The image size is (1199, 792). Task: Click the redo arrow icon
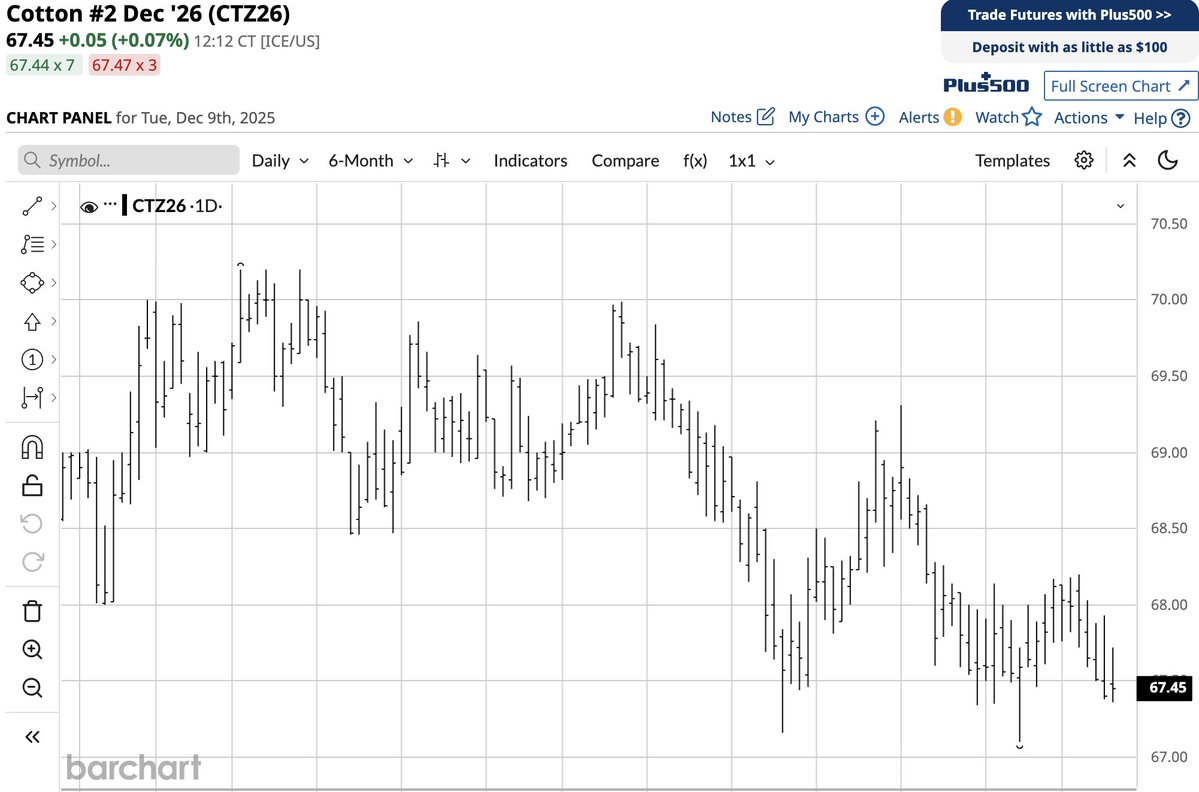click(x=32, y=562)
